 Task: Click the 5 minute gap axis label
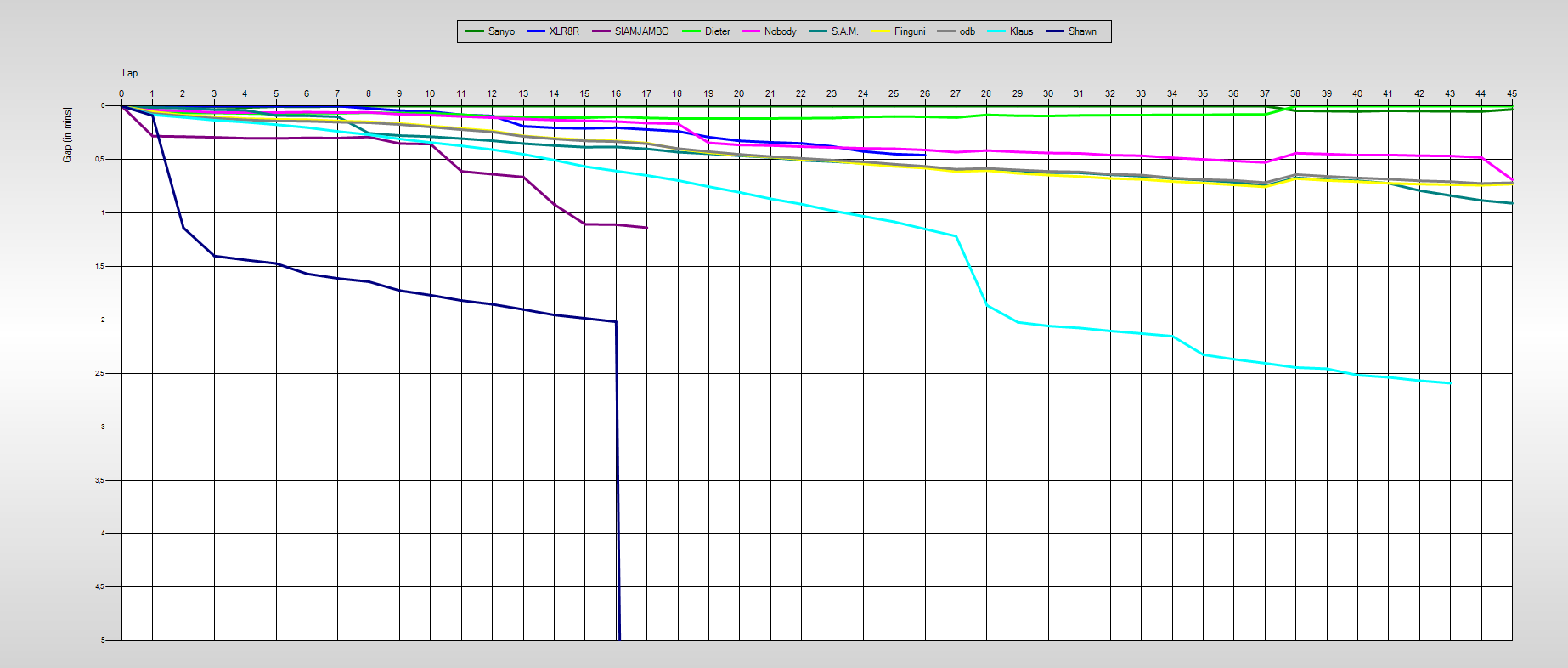point(103,640)
